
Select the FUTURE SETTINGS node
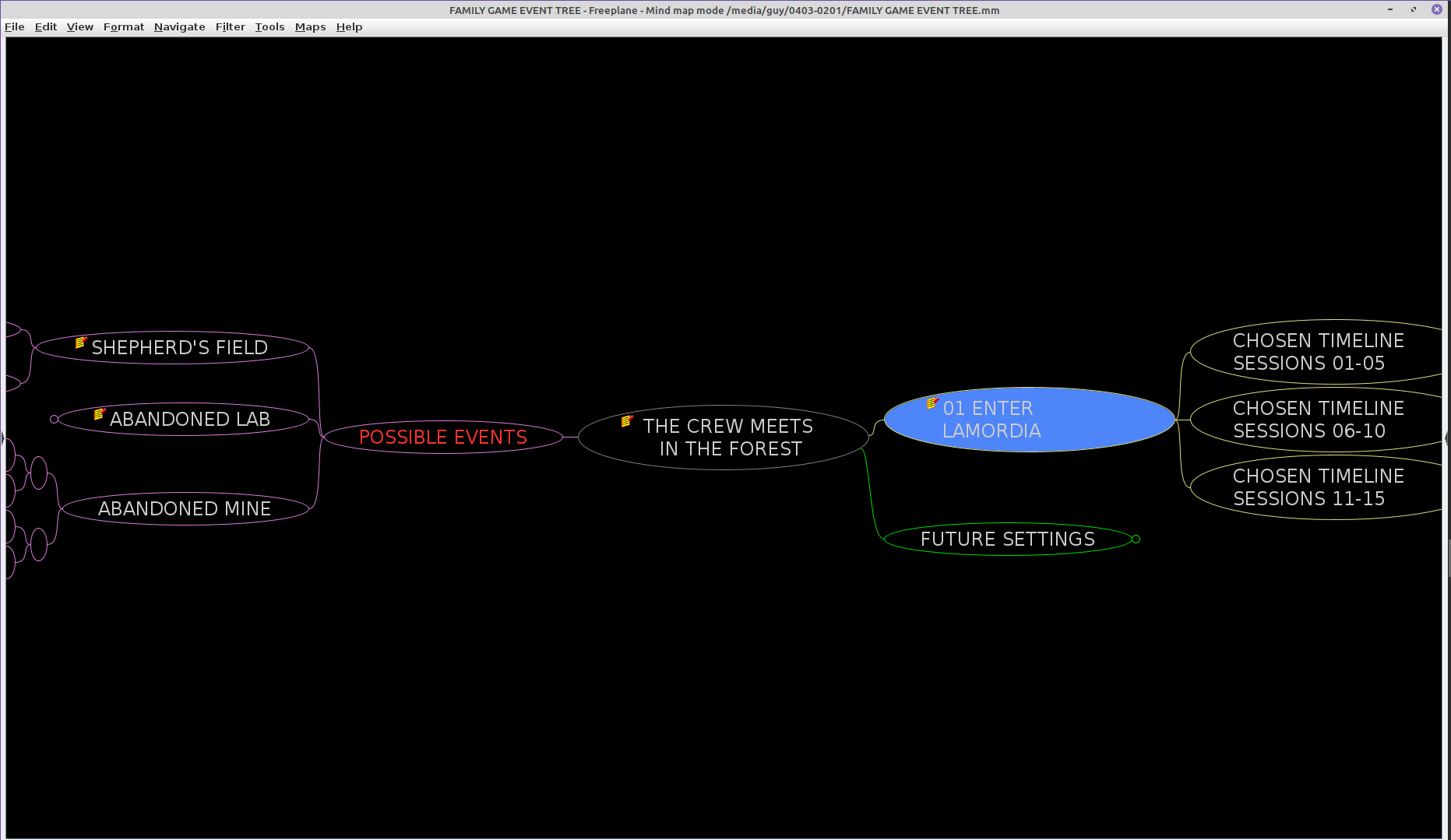1008,539
